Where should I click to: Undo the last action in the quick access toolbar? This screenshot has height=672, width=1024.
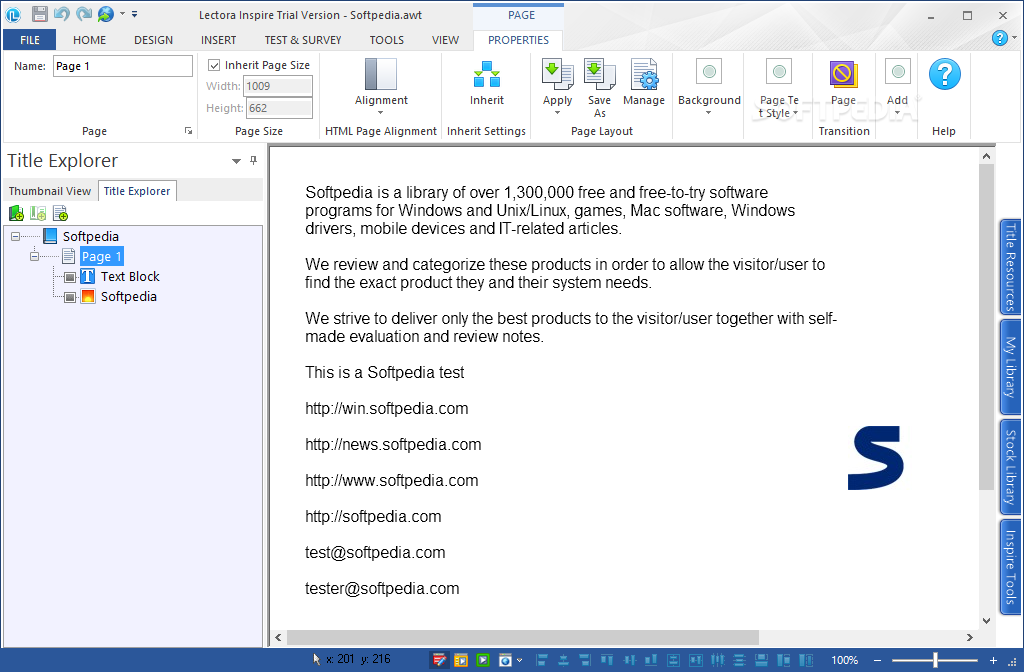(x=61, y=14)
